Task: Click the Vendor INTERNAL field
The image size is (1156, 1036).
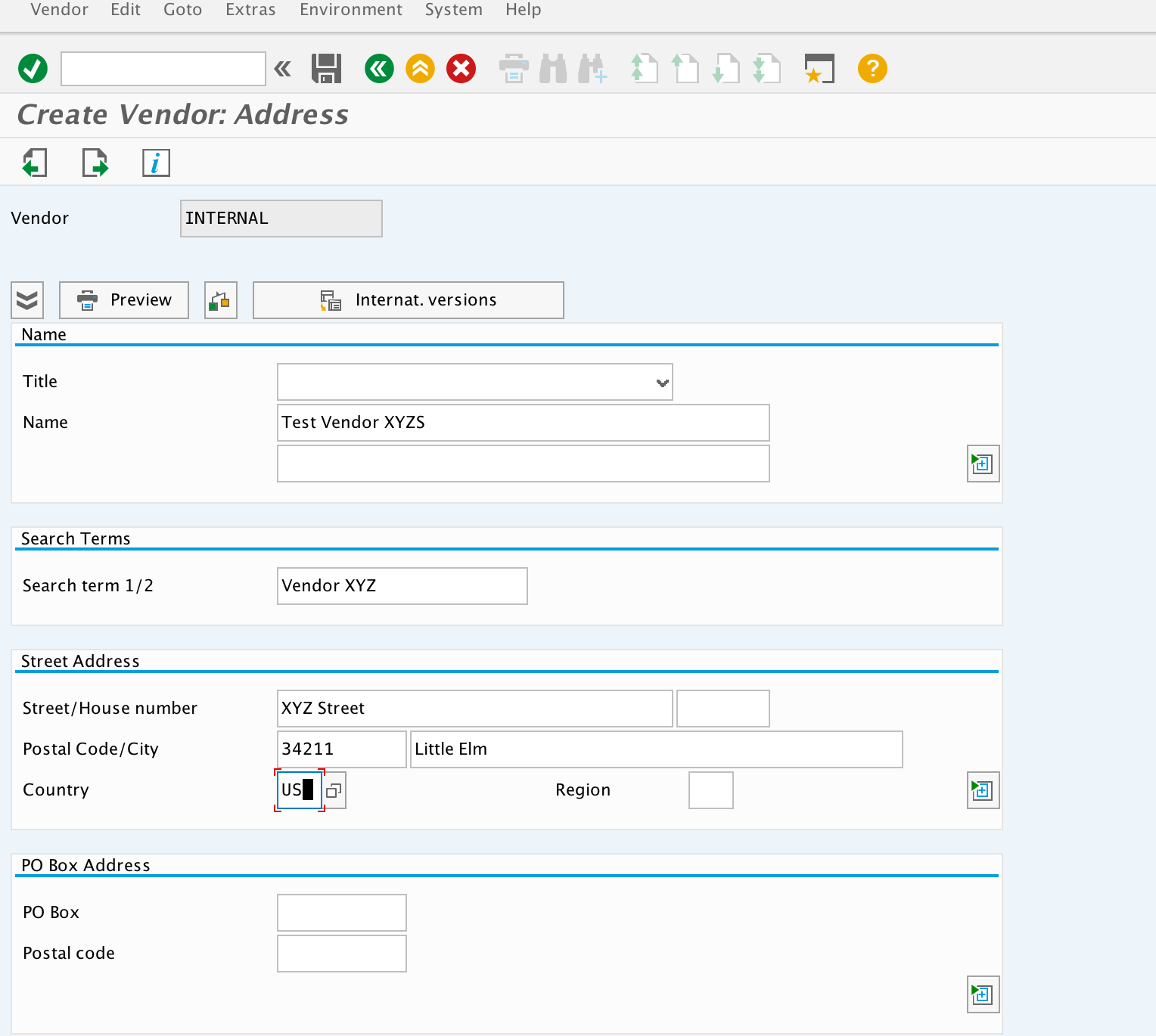Action: [x=281, y=219]
